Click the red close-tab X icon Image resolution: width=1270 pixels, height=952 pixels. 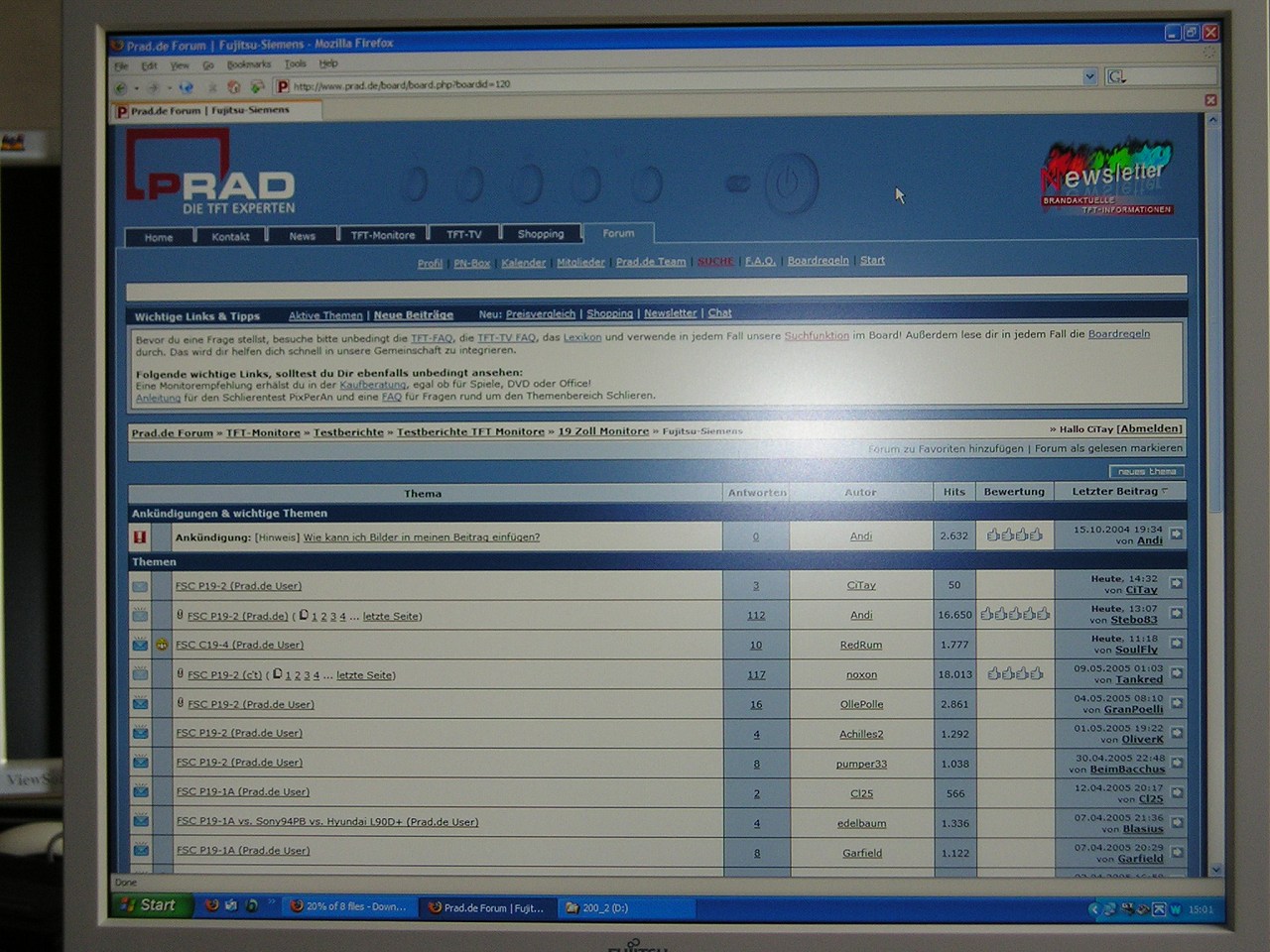1209,100
